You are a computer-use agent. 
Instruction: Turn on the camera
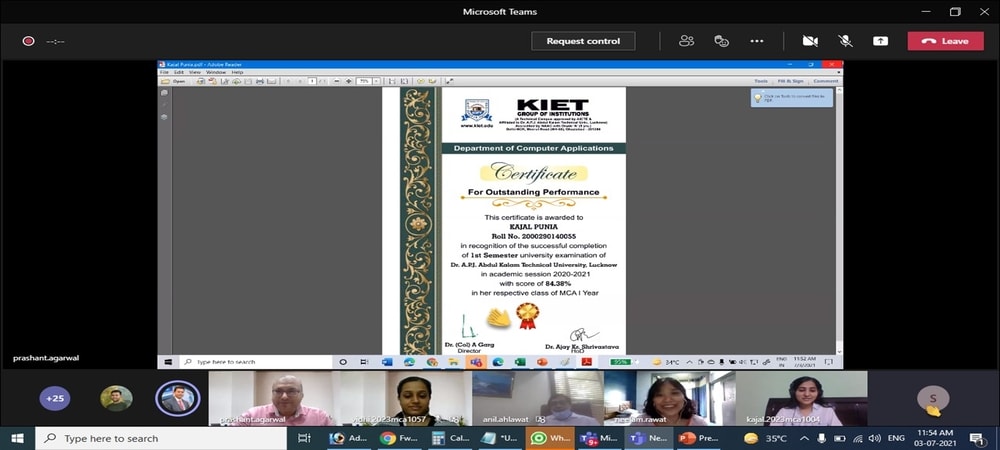(x=810, y=41)
